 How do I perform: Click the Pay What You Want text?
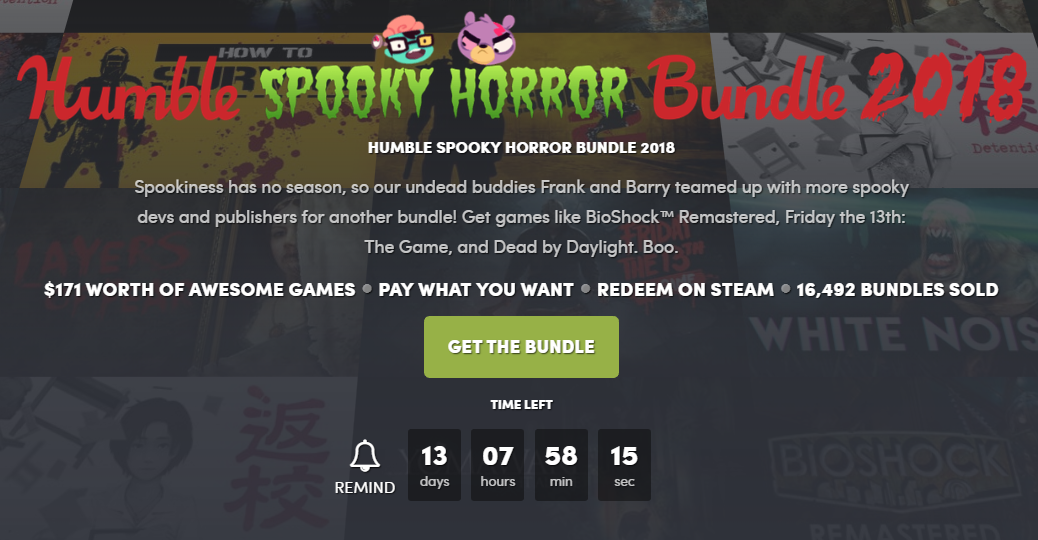coord(476,290)
